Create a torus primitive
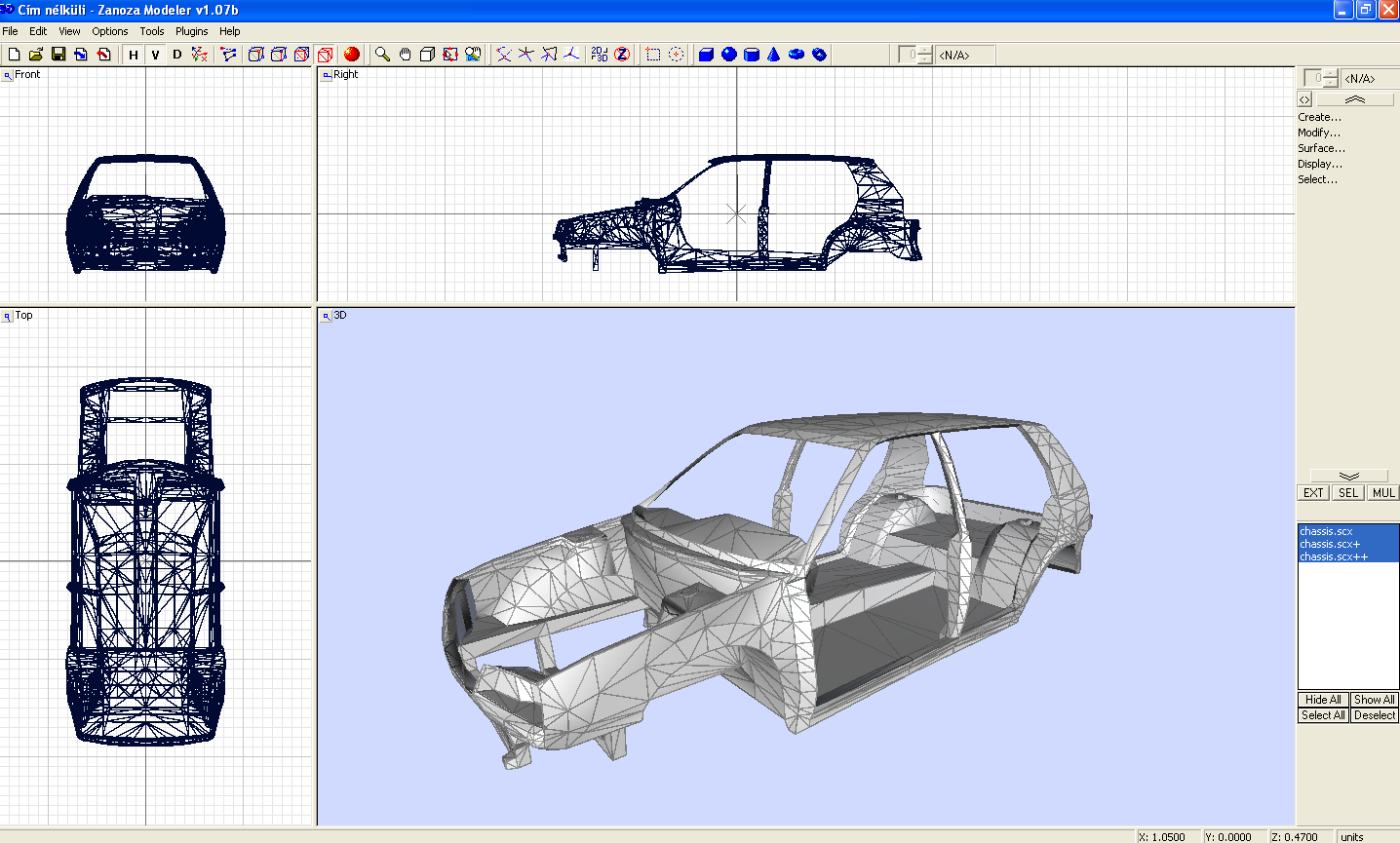Screen dimensions: 1400x843 coord(797,55)
